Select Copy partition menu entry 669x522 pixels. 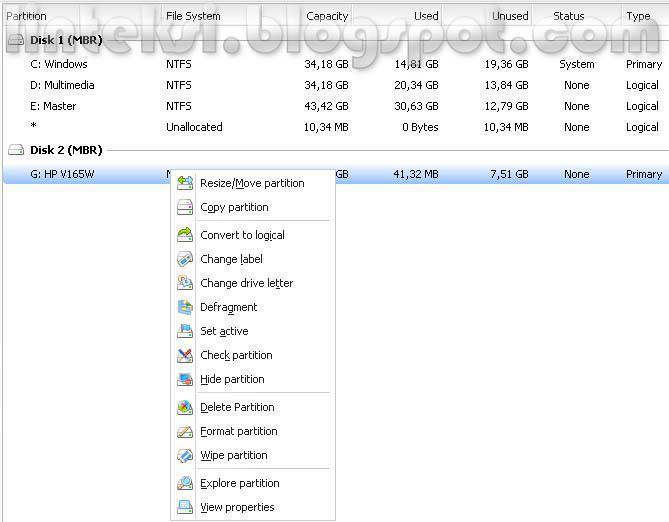click(253, 207)
